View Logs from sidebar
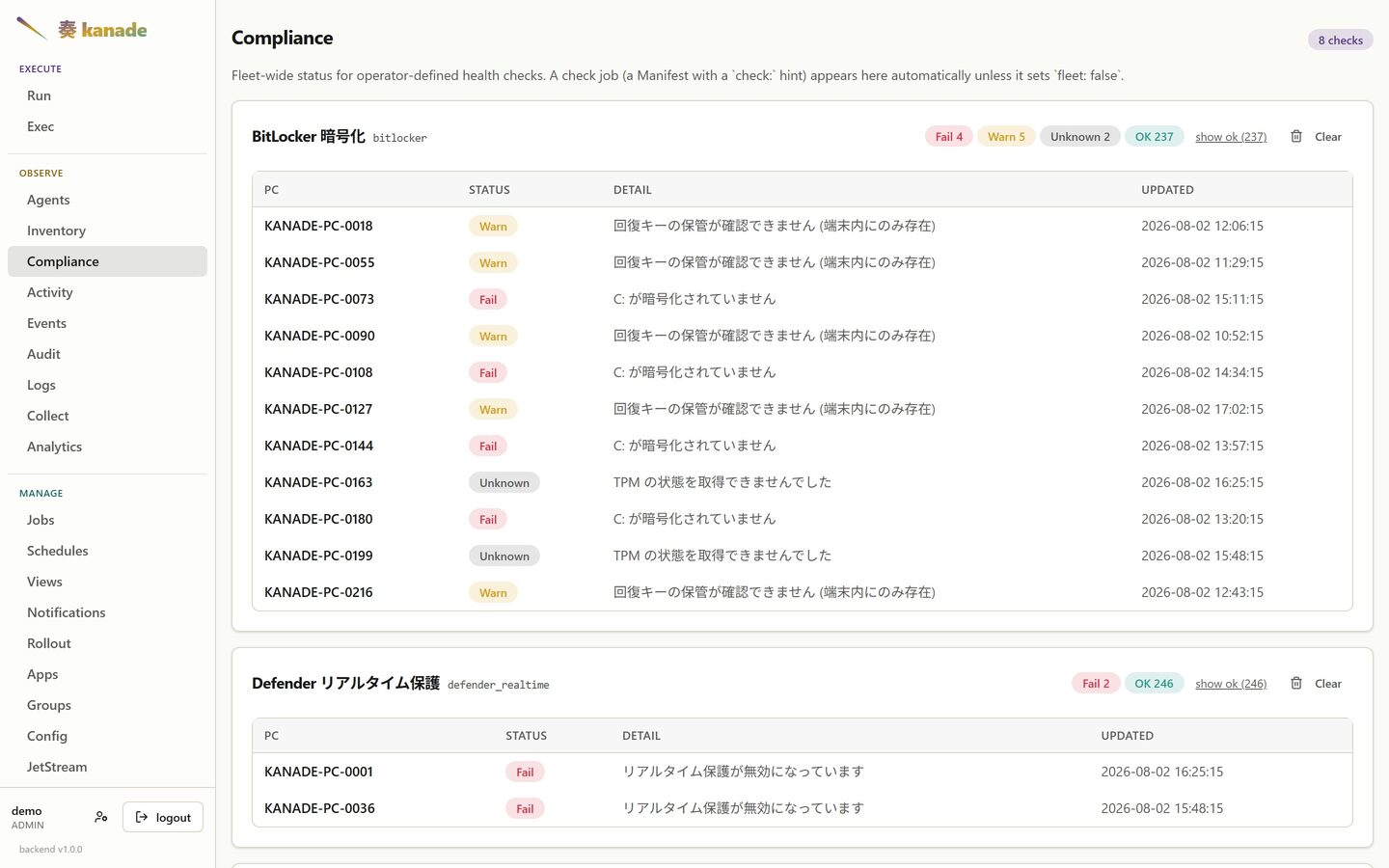Viewport: 1389px width, 868px height. (107, 385)
